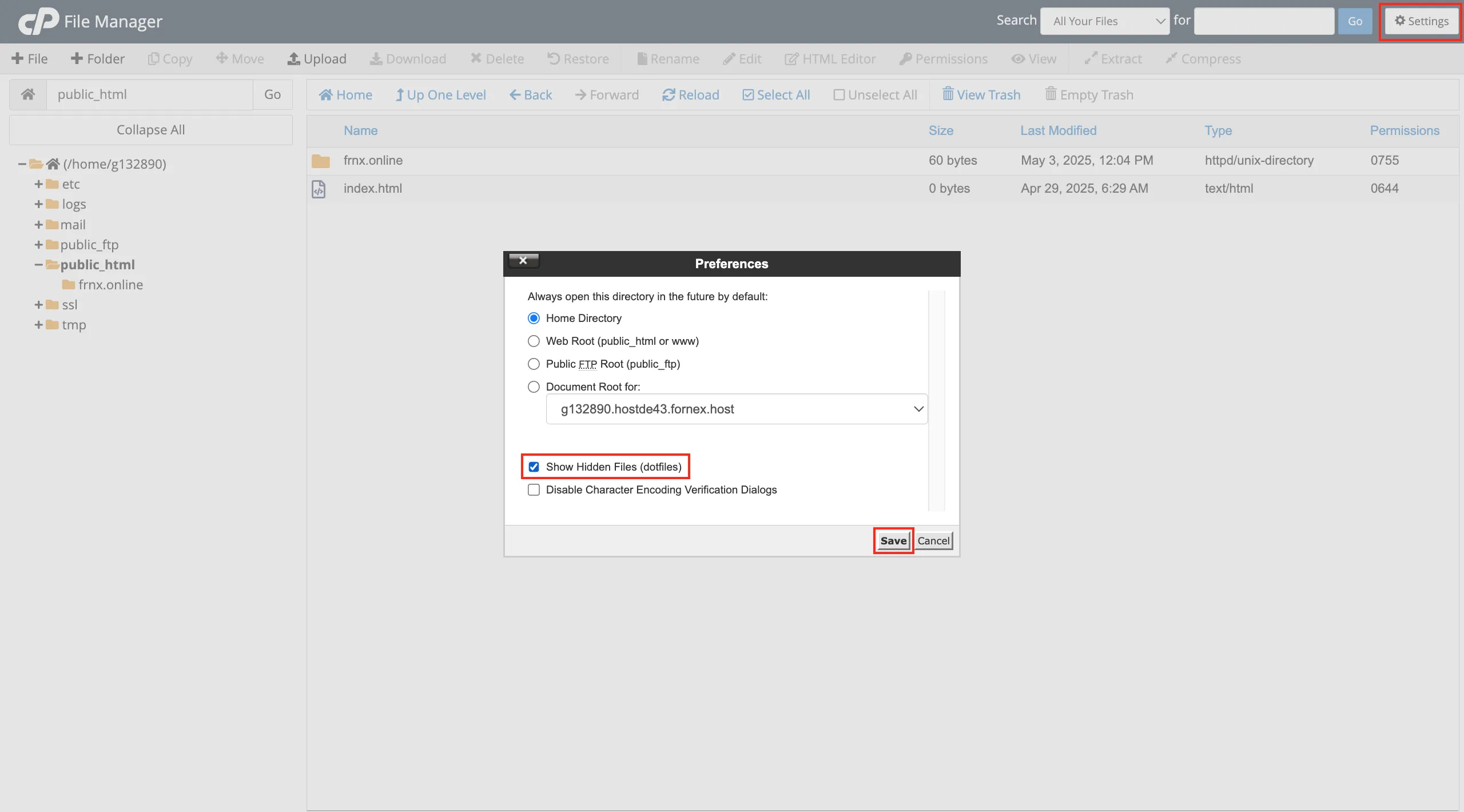The image size is (1464, 812).
Task: Click the Up One Level arrow
Action: click(400, 95)
